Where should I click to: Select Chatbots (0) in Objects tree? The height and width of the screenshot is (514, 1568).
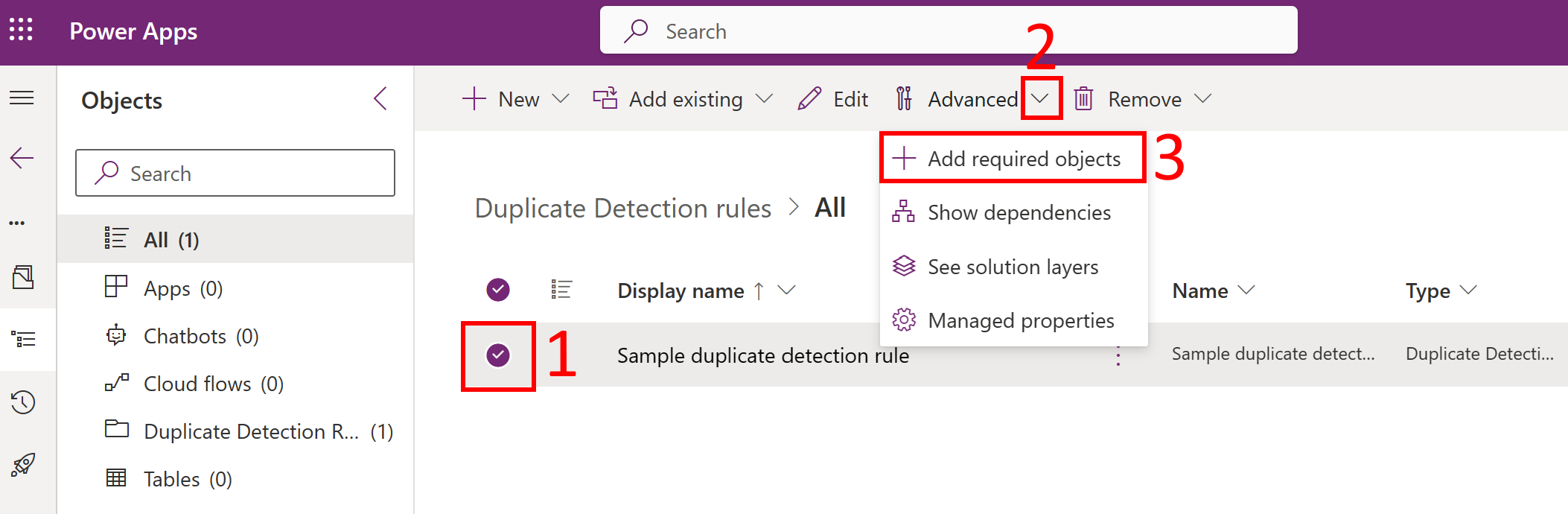[x=235, y=336]
